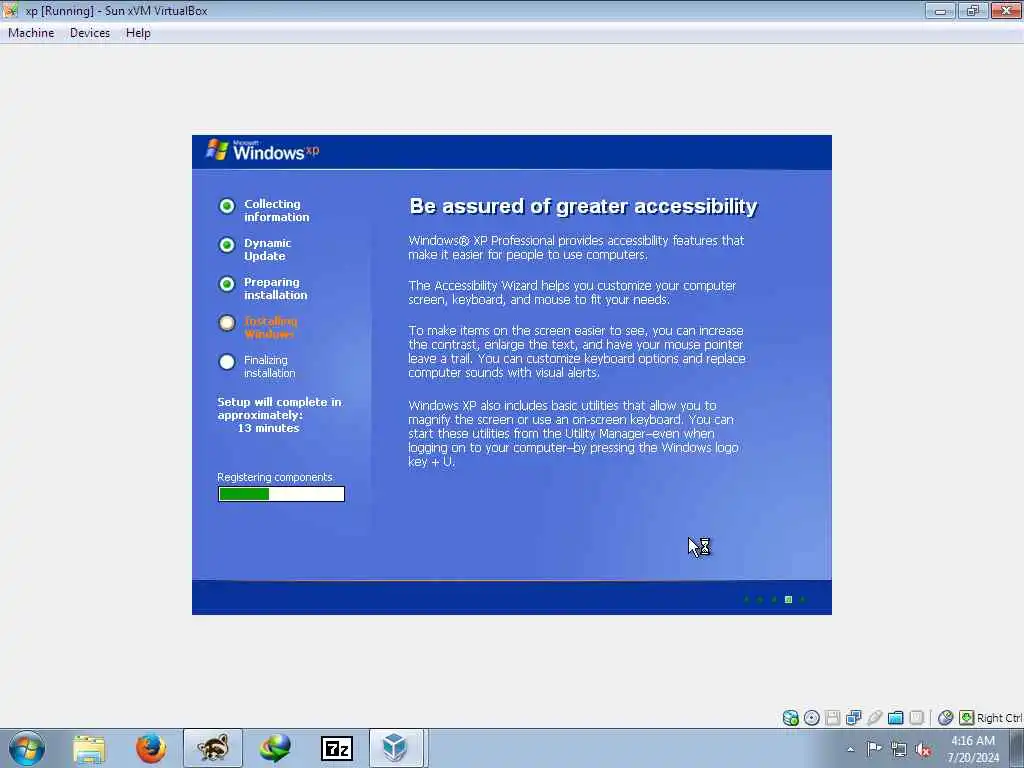Open the Devices menu
1024x768 pixels.
pos(90,33)
